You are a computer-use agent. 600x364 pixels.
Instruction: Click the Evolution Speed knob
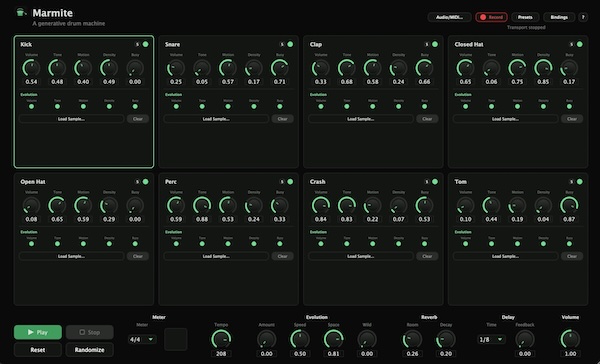(300, 339)
